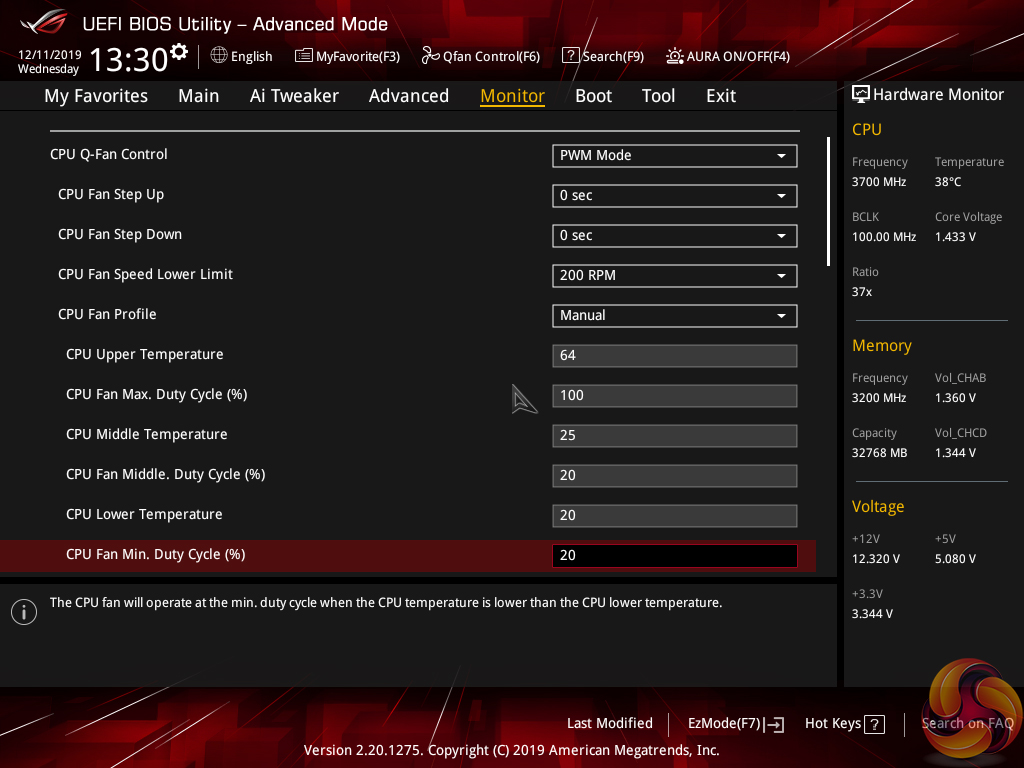This screenshot has height=768, width=1024.
Task: Click the 37x ratio value
Action: (x=862, y=292)
